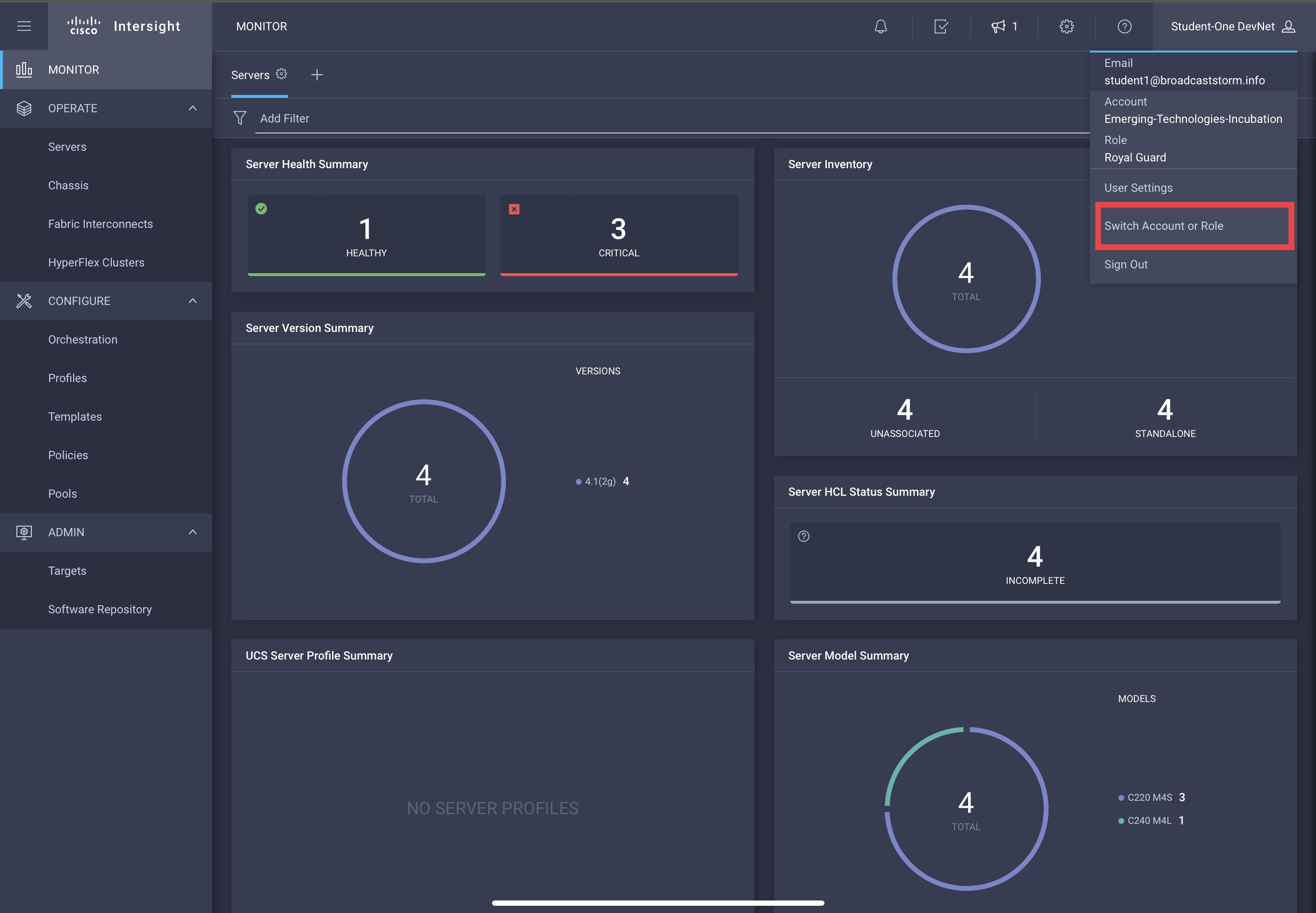Collapse the CONFIGURE section chevron
Image resolution: width=1316 pixels, height=913 pixels.
pos(193,301)
